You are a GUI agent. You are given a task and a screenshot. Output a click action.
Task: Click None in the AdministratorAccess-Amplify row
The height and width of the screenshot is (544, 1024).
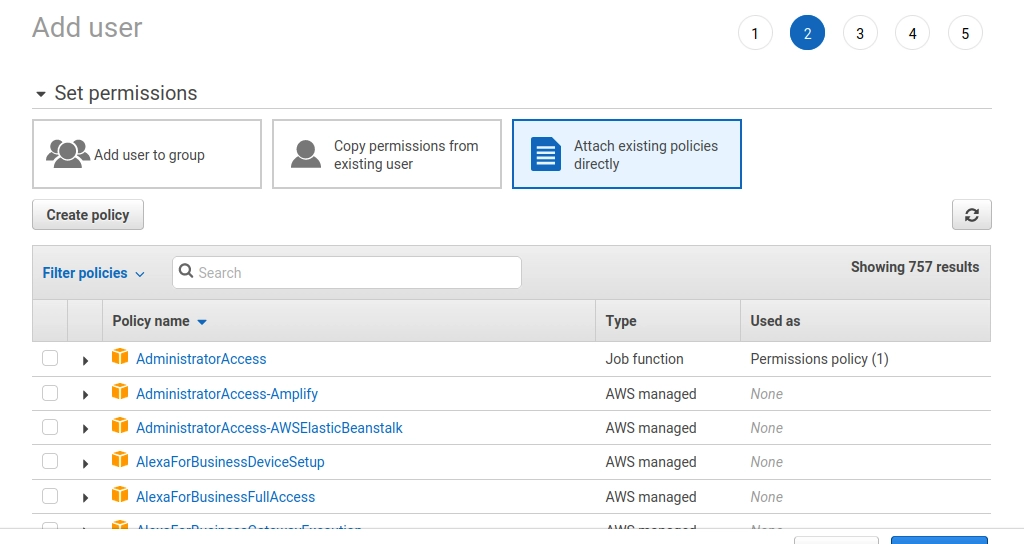coord(767,394)
